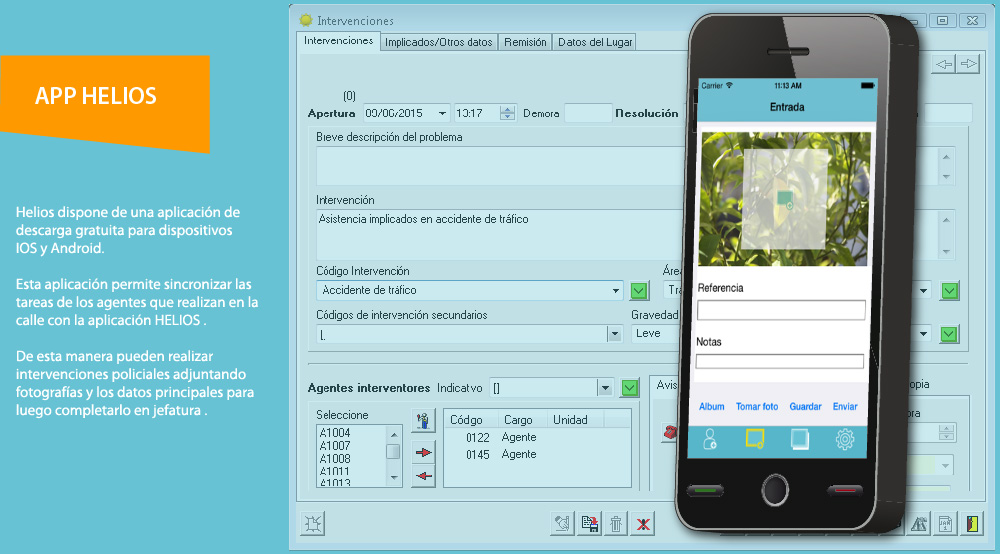Tap the user profile icon in phone tab bar
The image size is (1000, 554).
click(710, 439)
